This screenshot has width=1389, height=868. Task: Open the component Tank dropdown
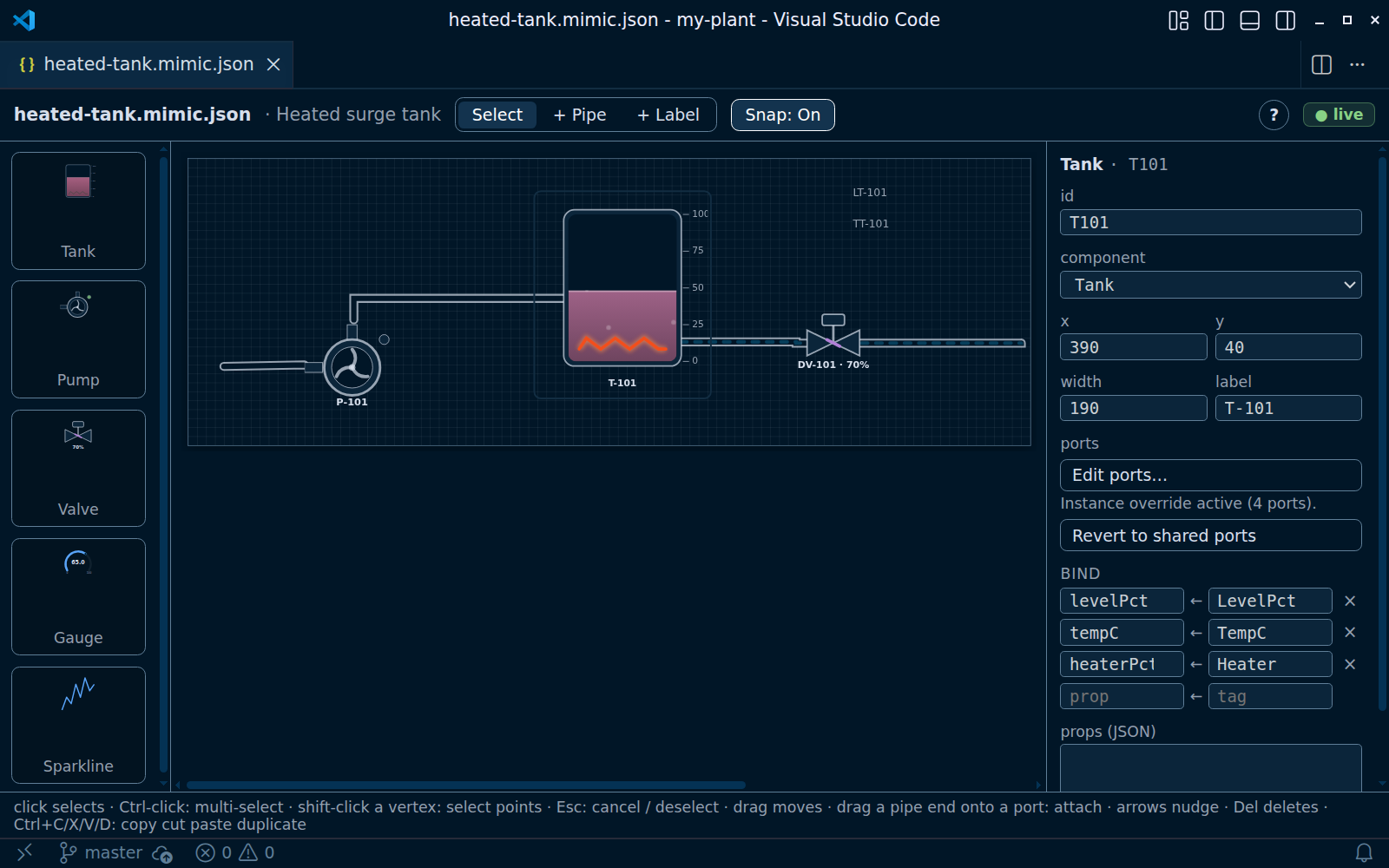tap(1210, 285)
